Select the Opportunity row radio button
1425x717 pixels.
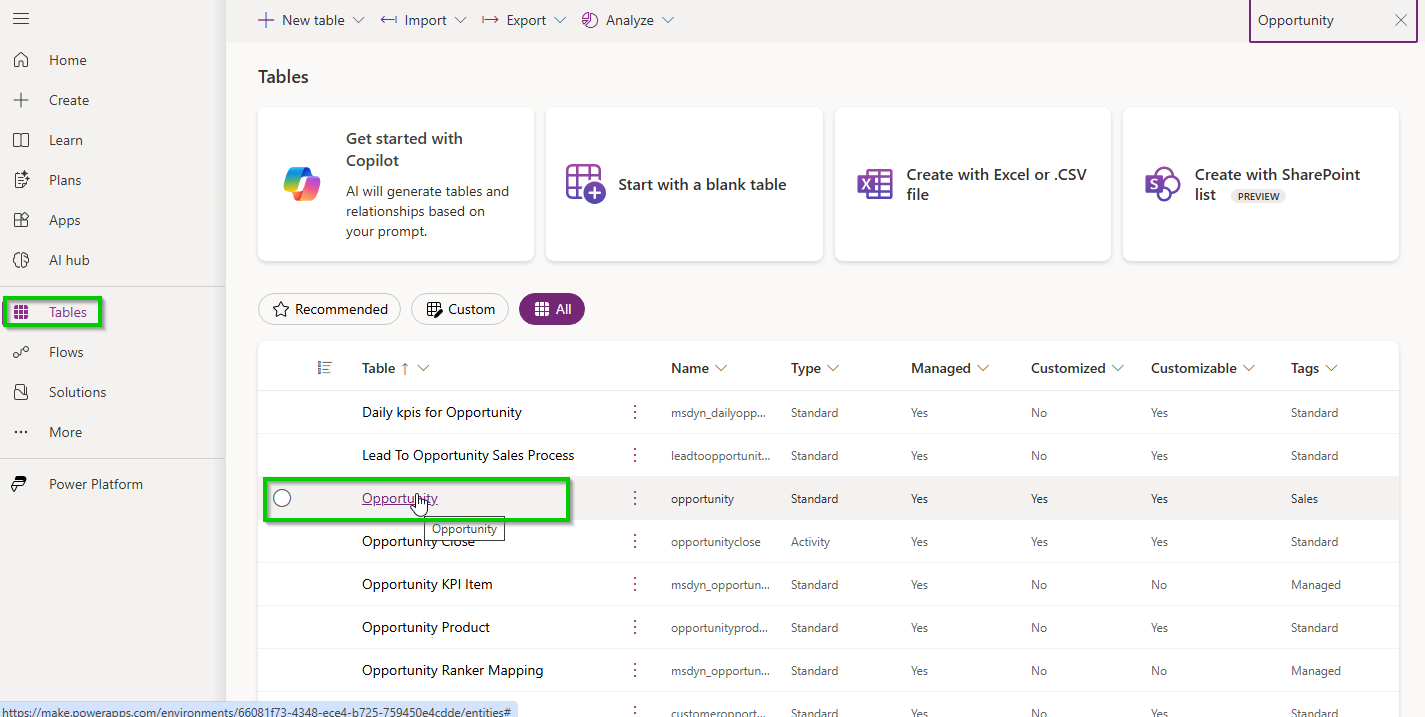pyautogui.click(x=282, y=498)
